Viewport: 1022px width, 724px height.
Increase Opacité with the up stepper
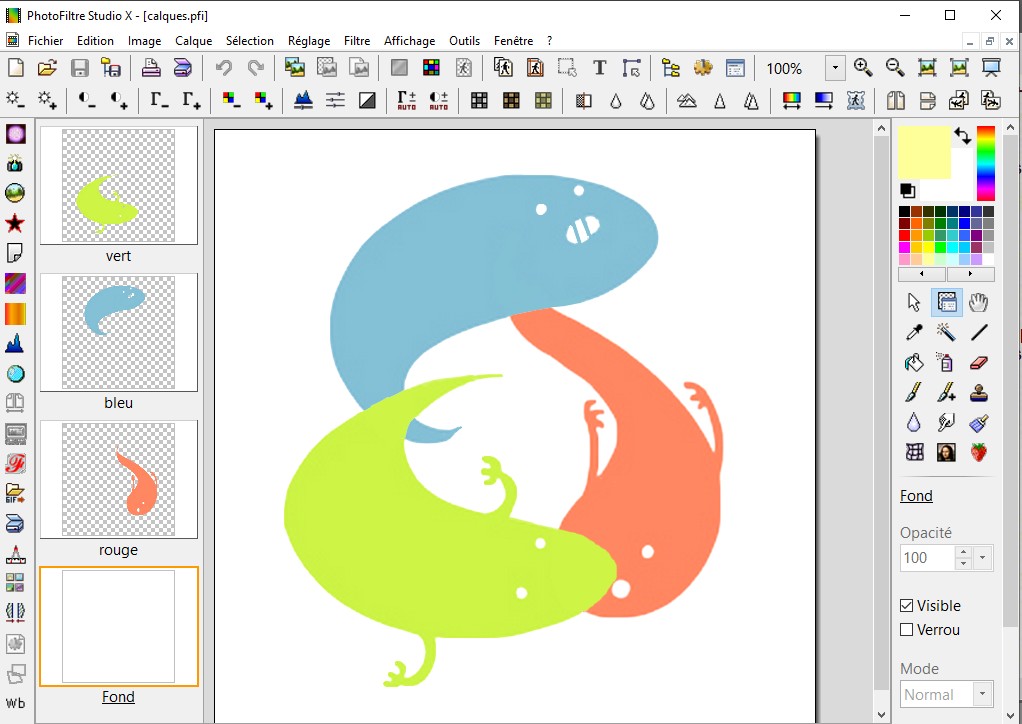tap(963, 552)
